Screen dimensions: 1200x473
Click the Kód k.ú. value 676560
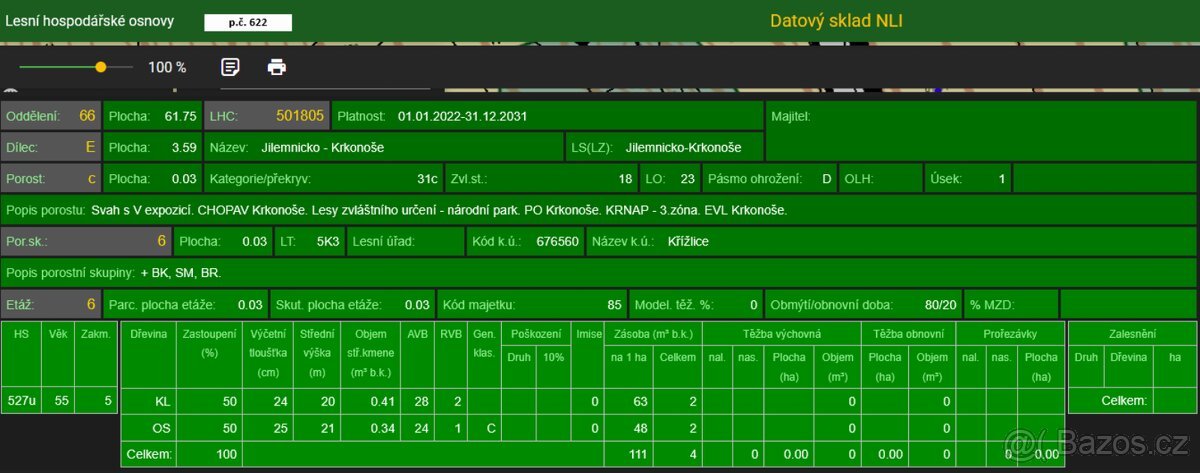pos(558,241)
